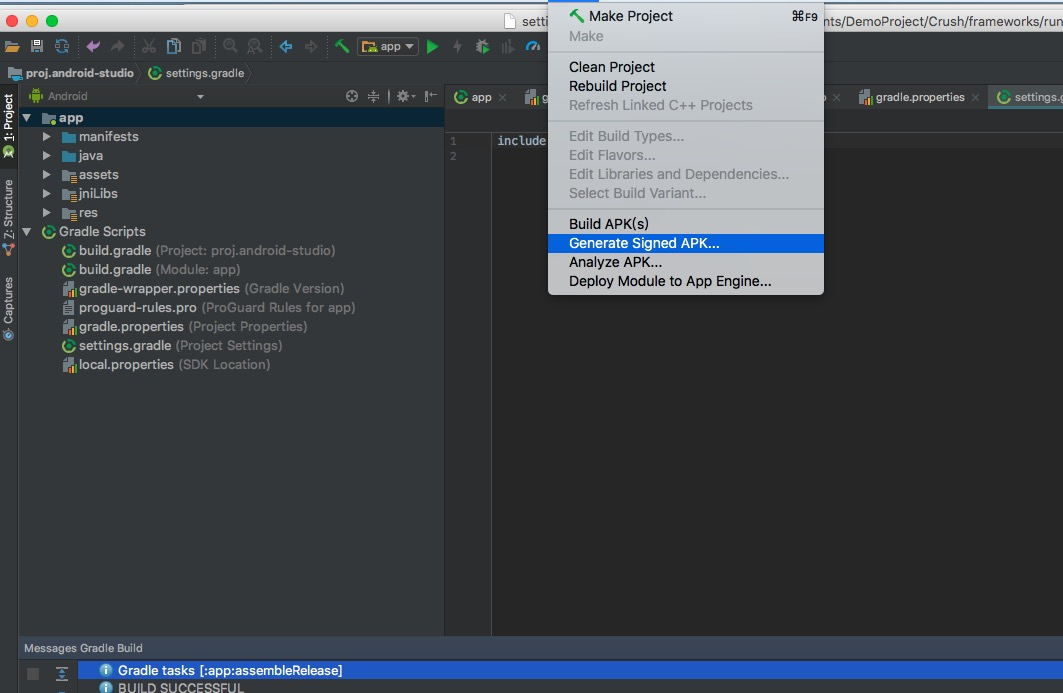Click the Apply Changes lightning icon
Viewport: 1063px width, 693px height.
(458, 47)
